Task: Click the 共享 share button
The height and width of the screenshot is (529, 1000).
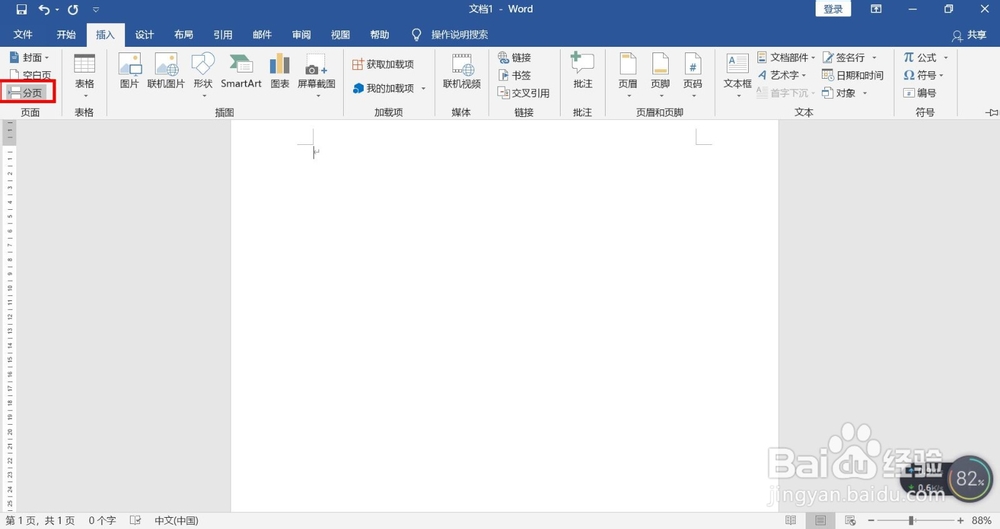Action: tap(969, 35)
